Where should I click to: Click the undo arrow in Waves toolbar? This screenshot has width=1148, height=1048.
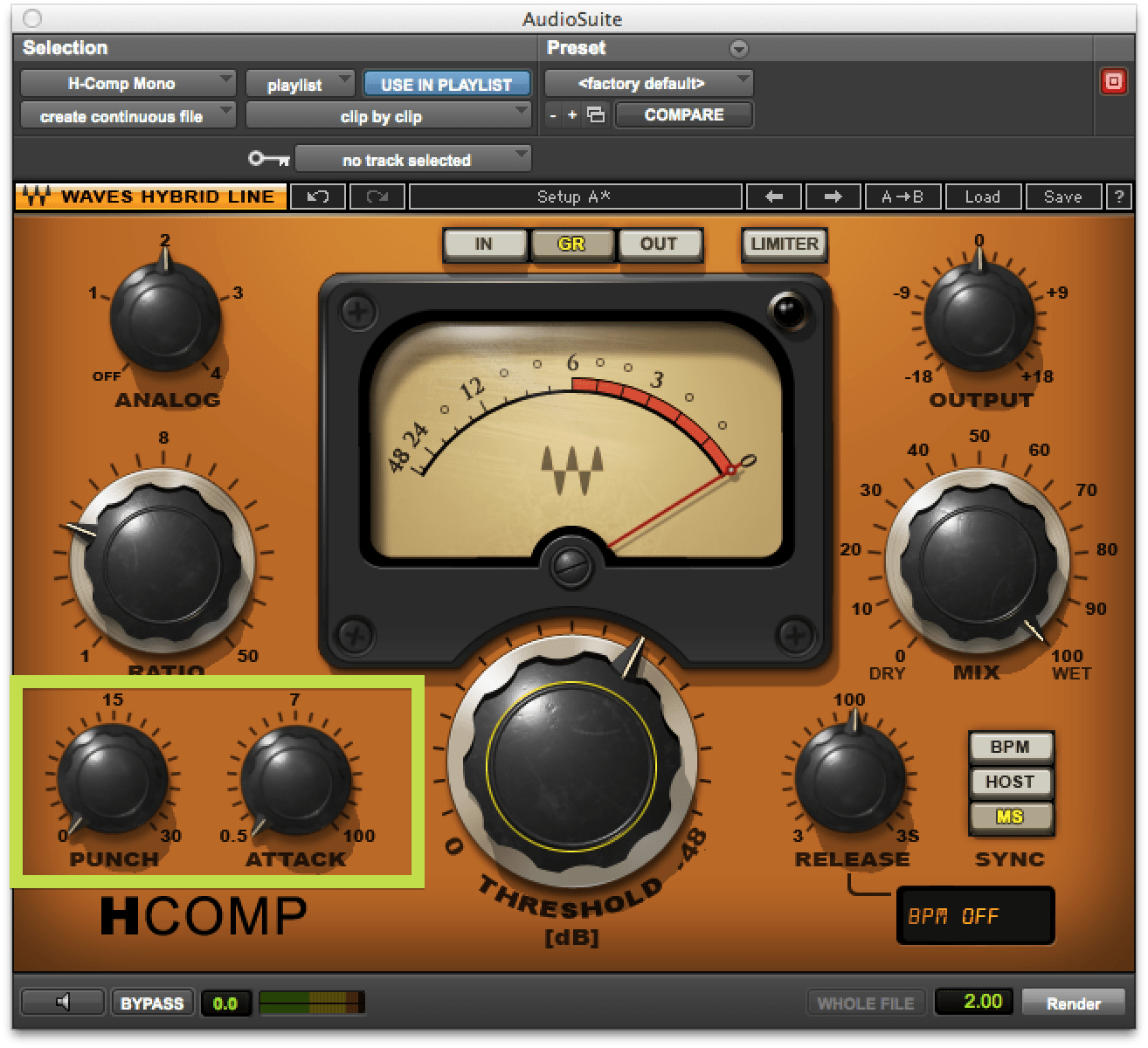[x=318, y=196]
